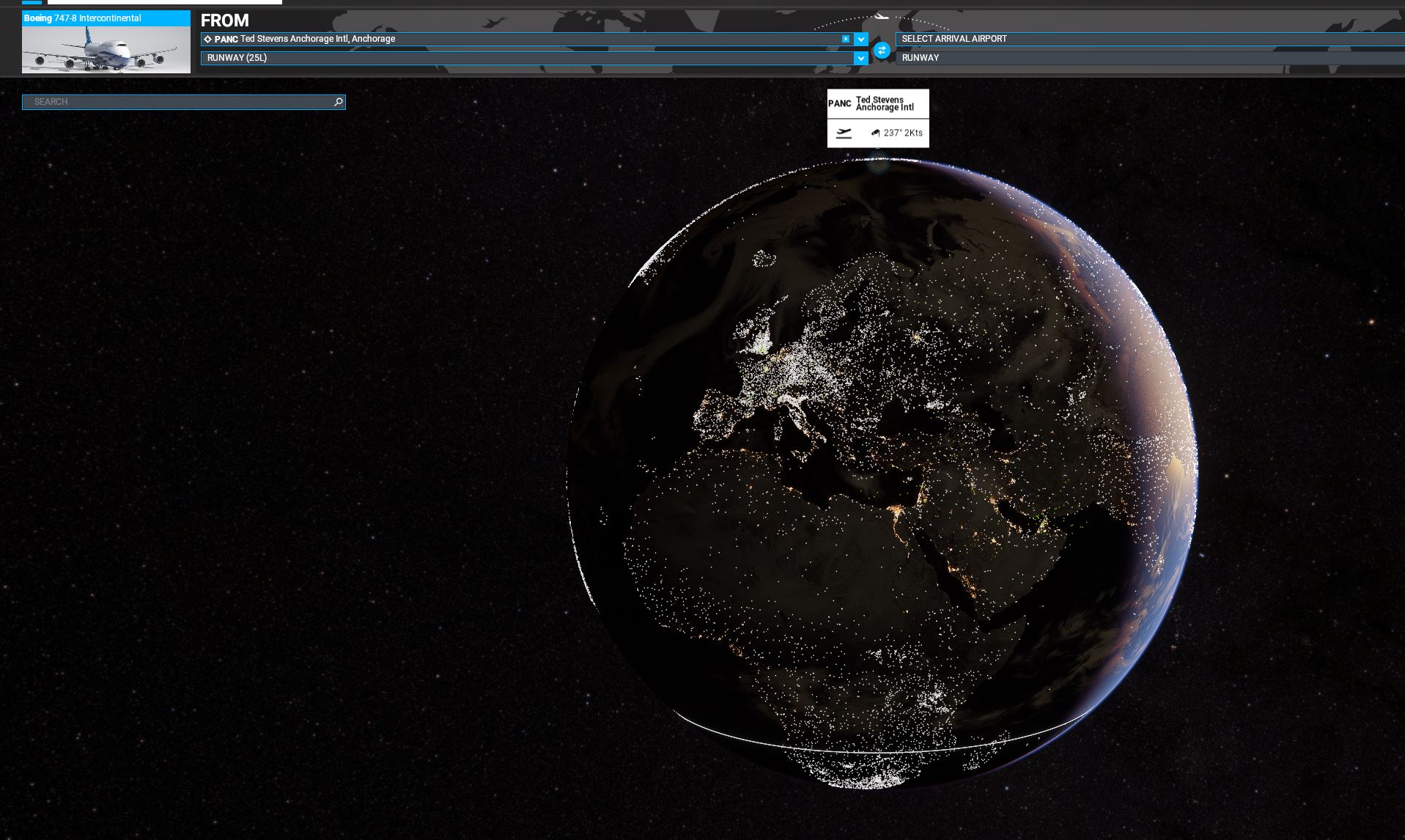1405x840 pixels.
Task: Click the diamond airport icon before PANC
Action: (207, 39)
